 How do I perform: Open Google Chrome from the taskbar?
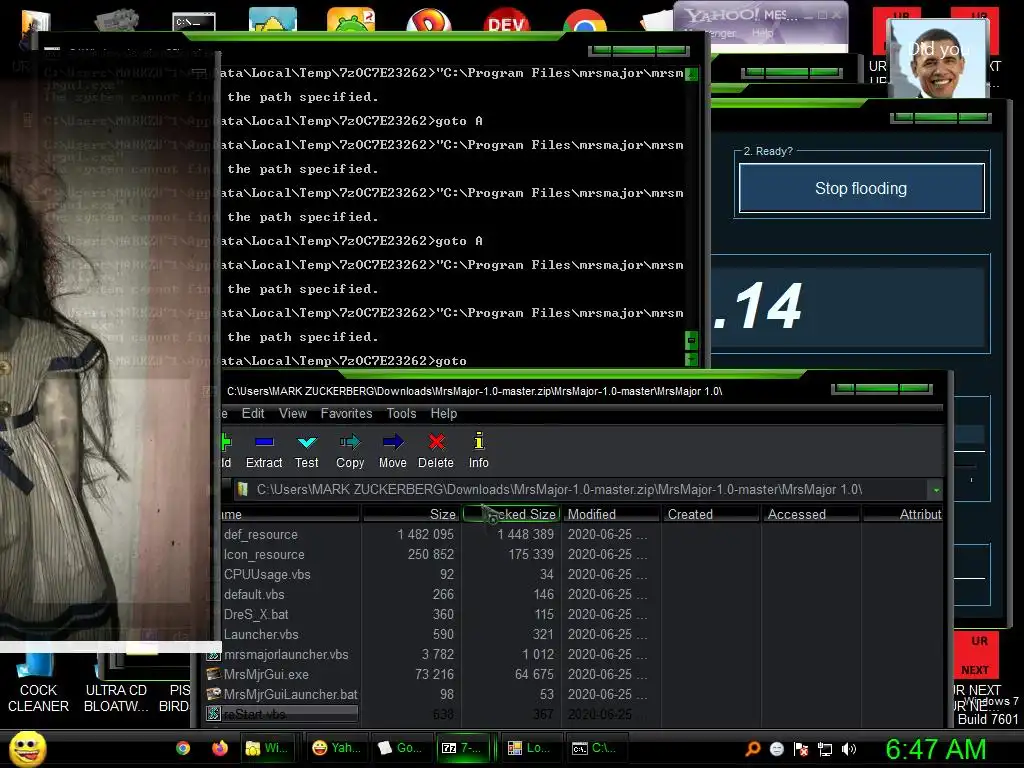(183, 748)
